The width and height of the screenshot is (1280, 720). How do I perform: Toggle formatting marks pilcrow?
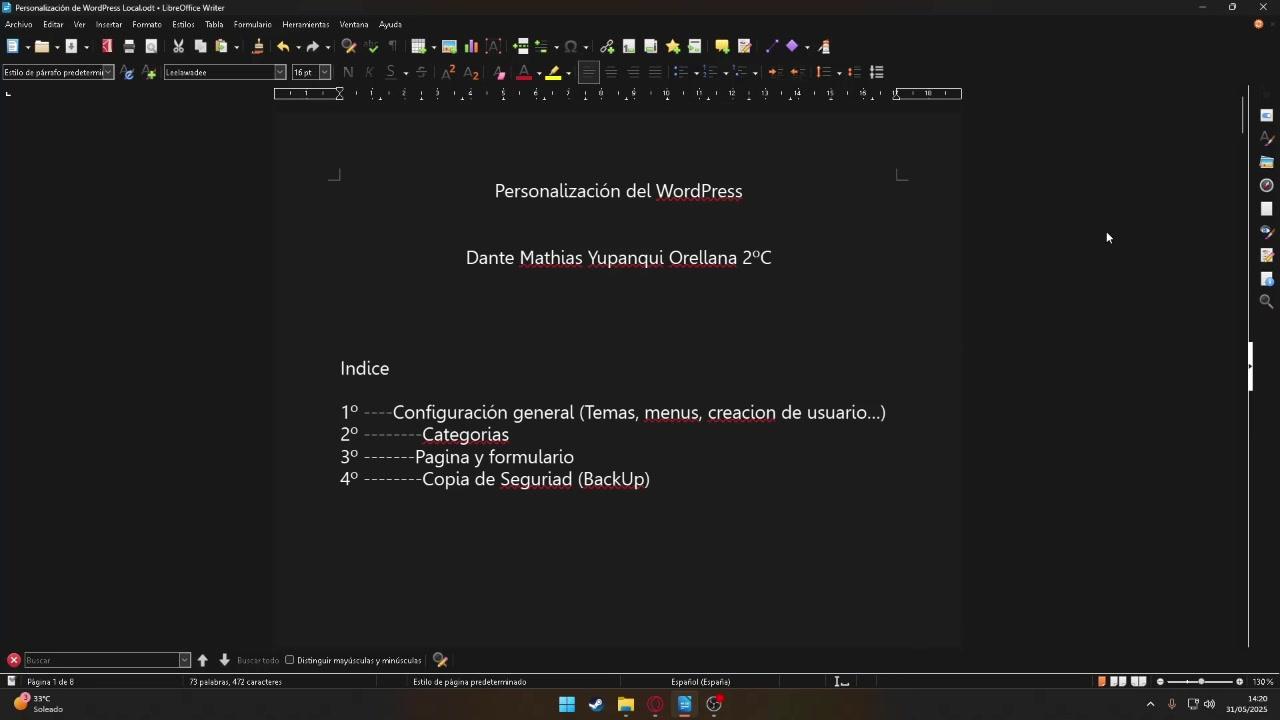[393, 46]
